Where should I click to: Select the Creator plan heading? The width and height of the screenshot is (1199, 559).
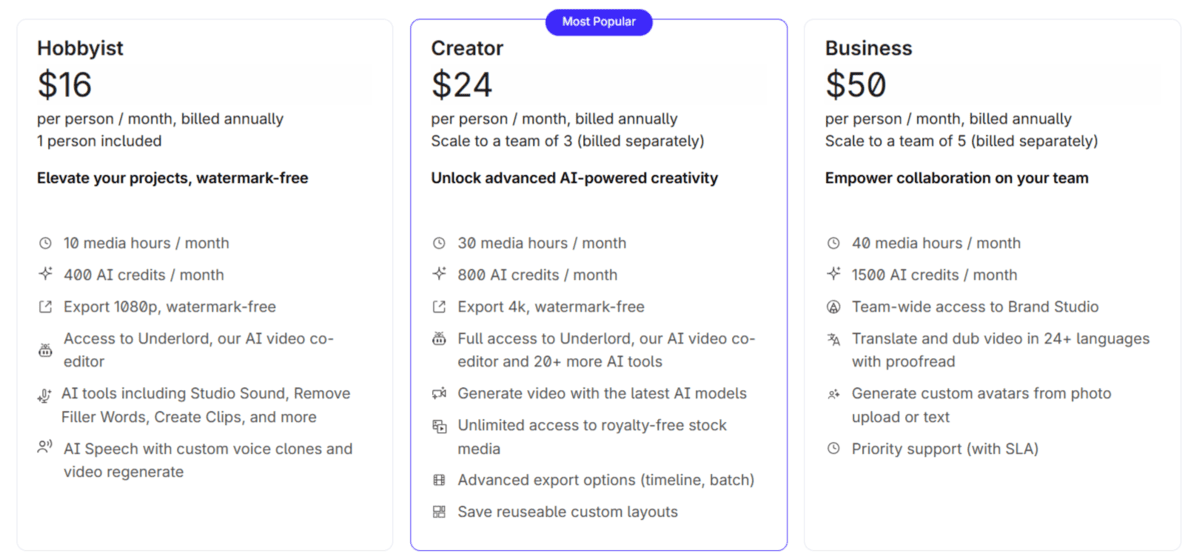coord(467,48)
